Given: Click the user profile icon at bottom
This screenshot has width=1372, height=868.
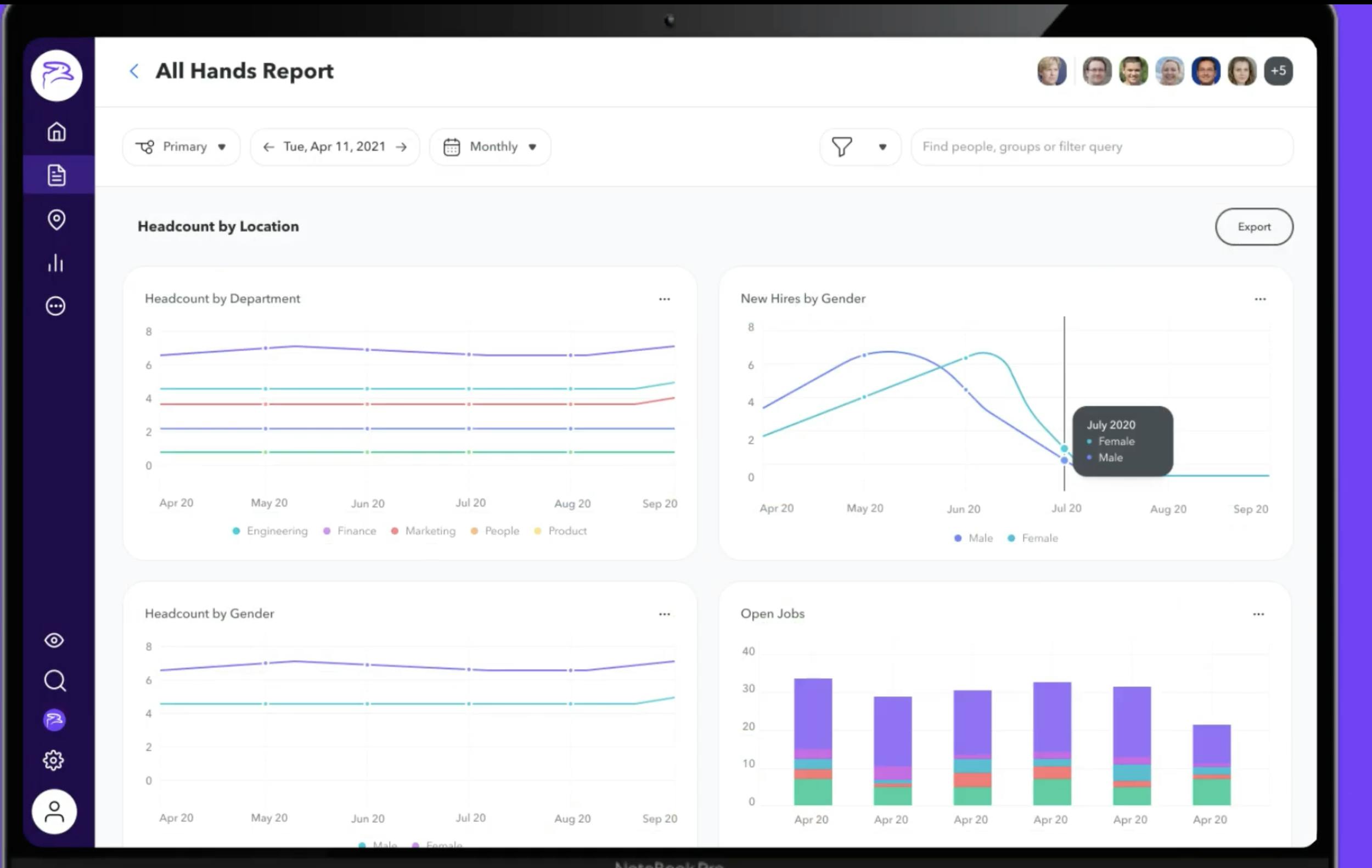Looking at the screenshot, I should (54, 811).
